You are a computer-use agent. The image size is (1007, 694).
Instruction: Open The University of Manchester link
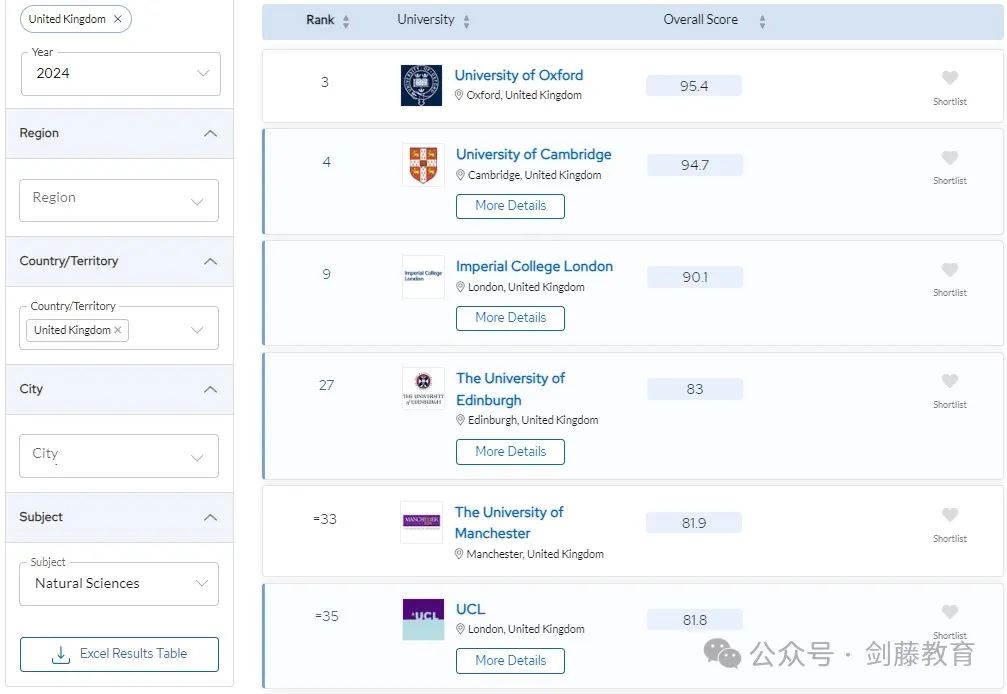click(509, 523)
